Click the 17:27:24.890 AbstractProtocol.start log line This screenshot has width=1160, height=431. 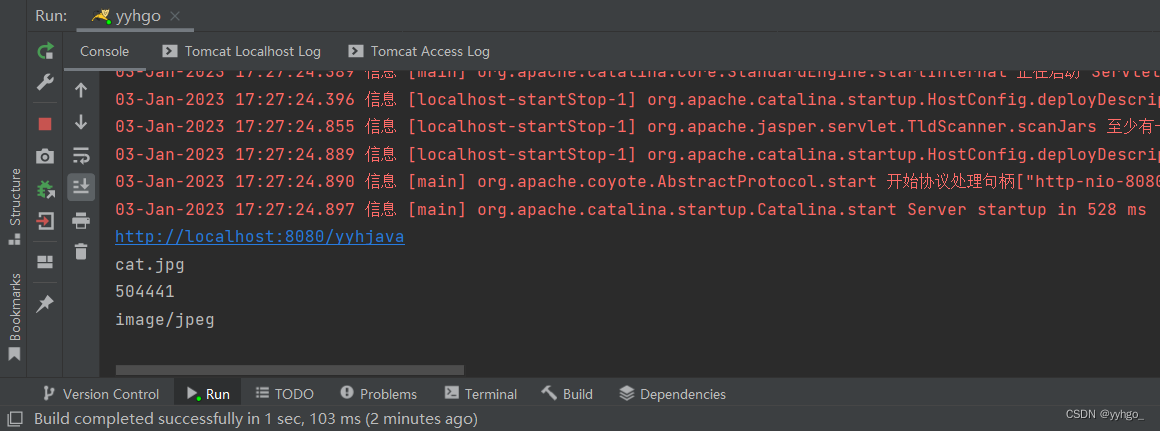[638, 182]
